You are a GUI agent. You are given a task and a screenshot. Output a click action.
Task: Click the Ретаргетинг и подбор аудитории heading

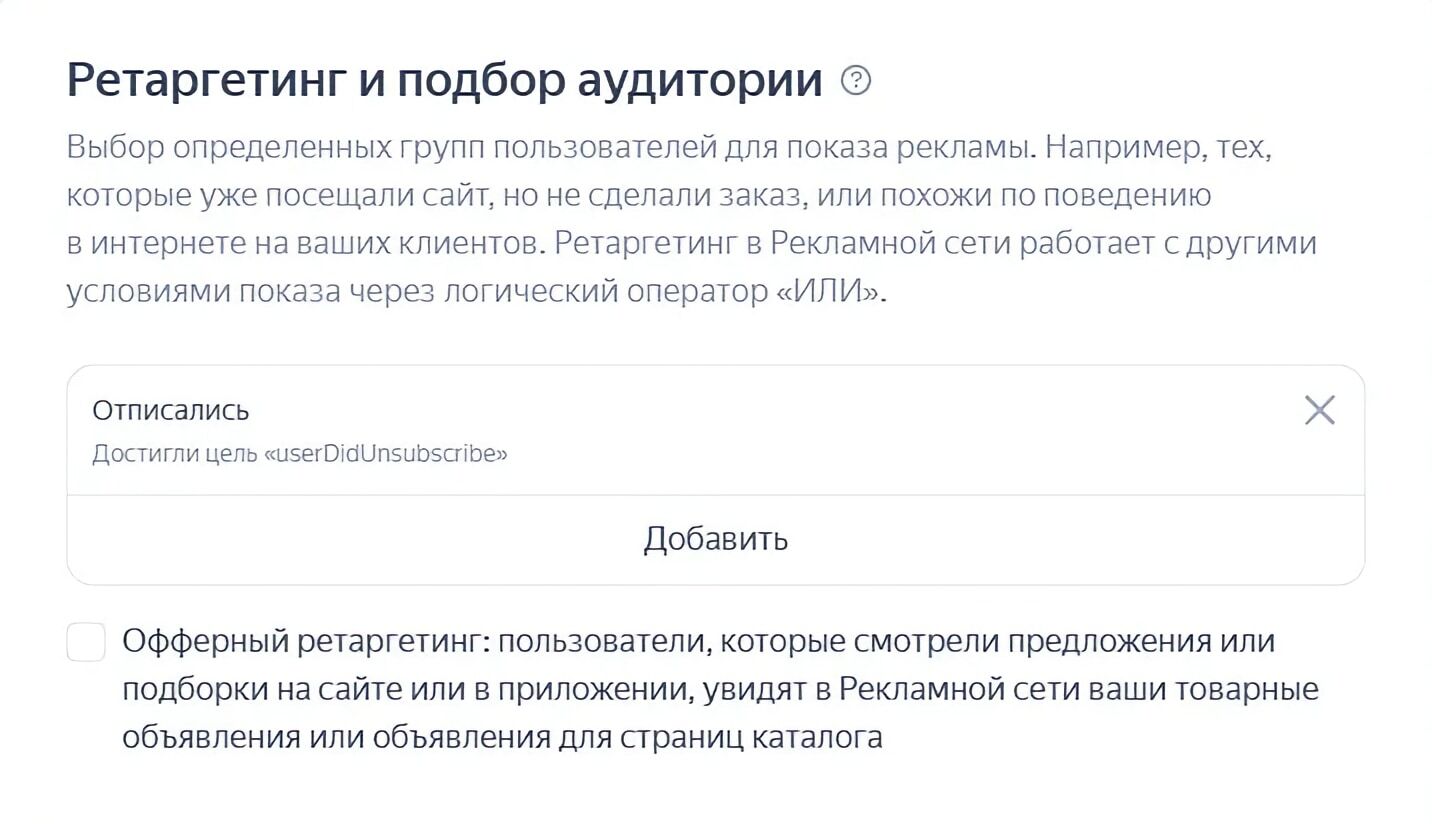[443, 80]
